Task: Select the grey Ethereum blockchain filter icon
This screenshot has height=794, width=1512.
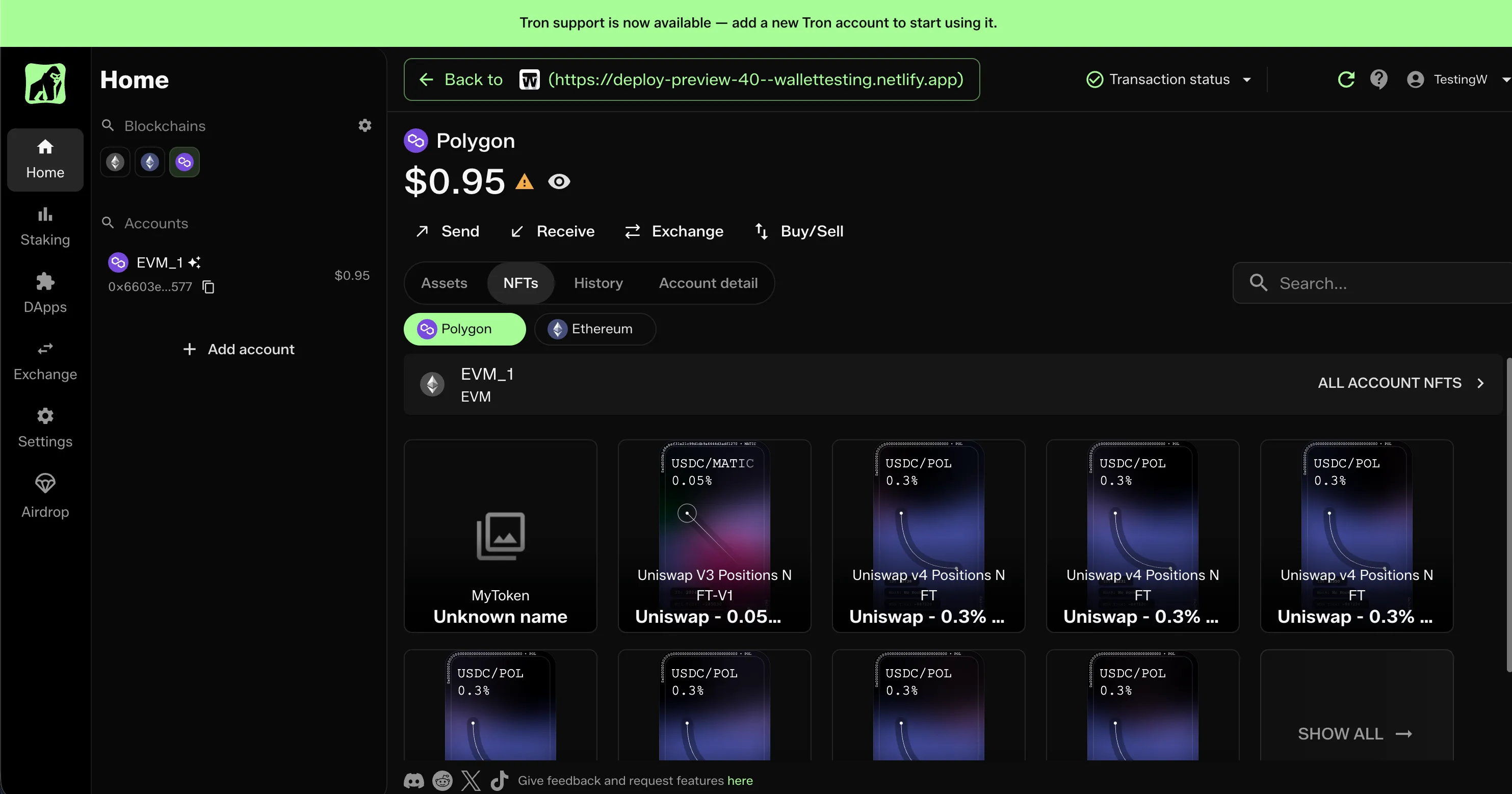Action: click(x=115, y=162)
